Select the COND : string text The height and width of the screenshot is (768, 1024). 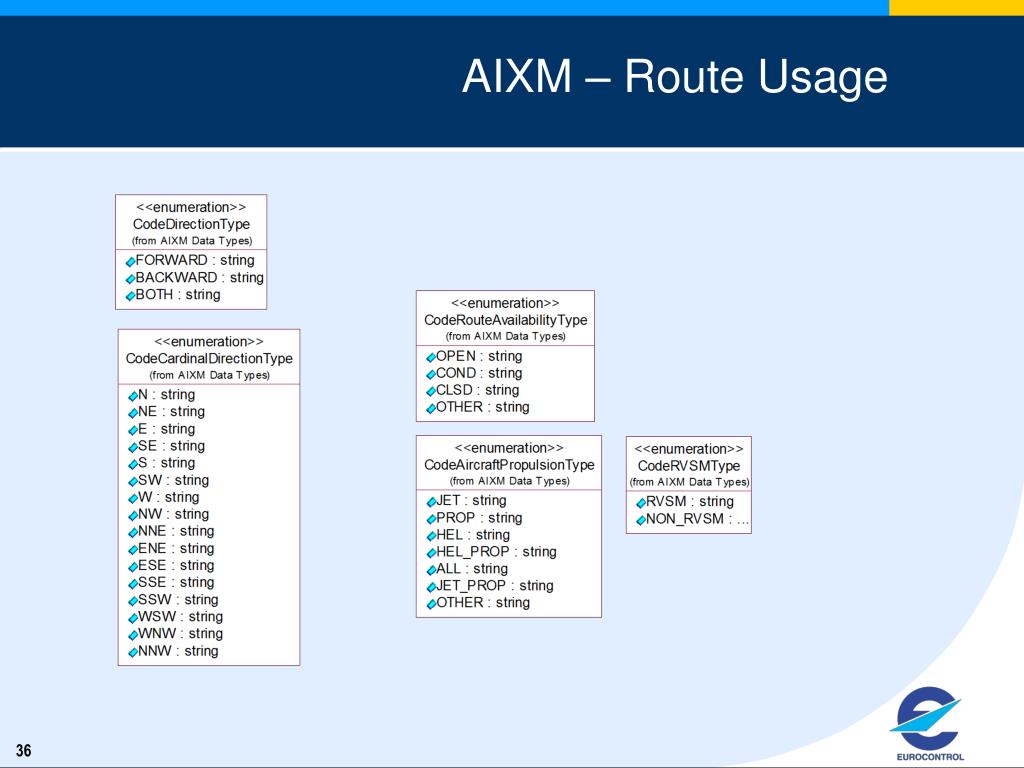coord(479,373)
